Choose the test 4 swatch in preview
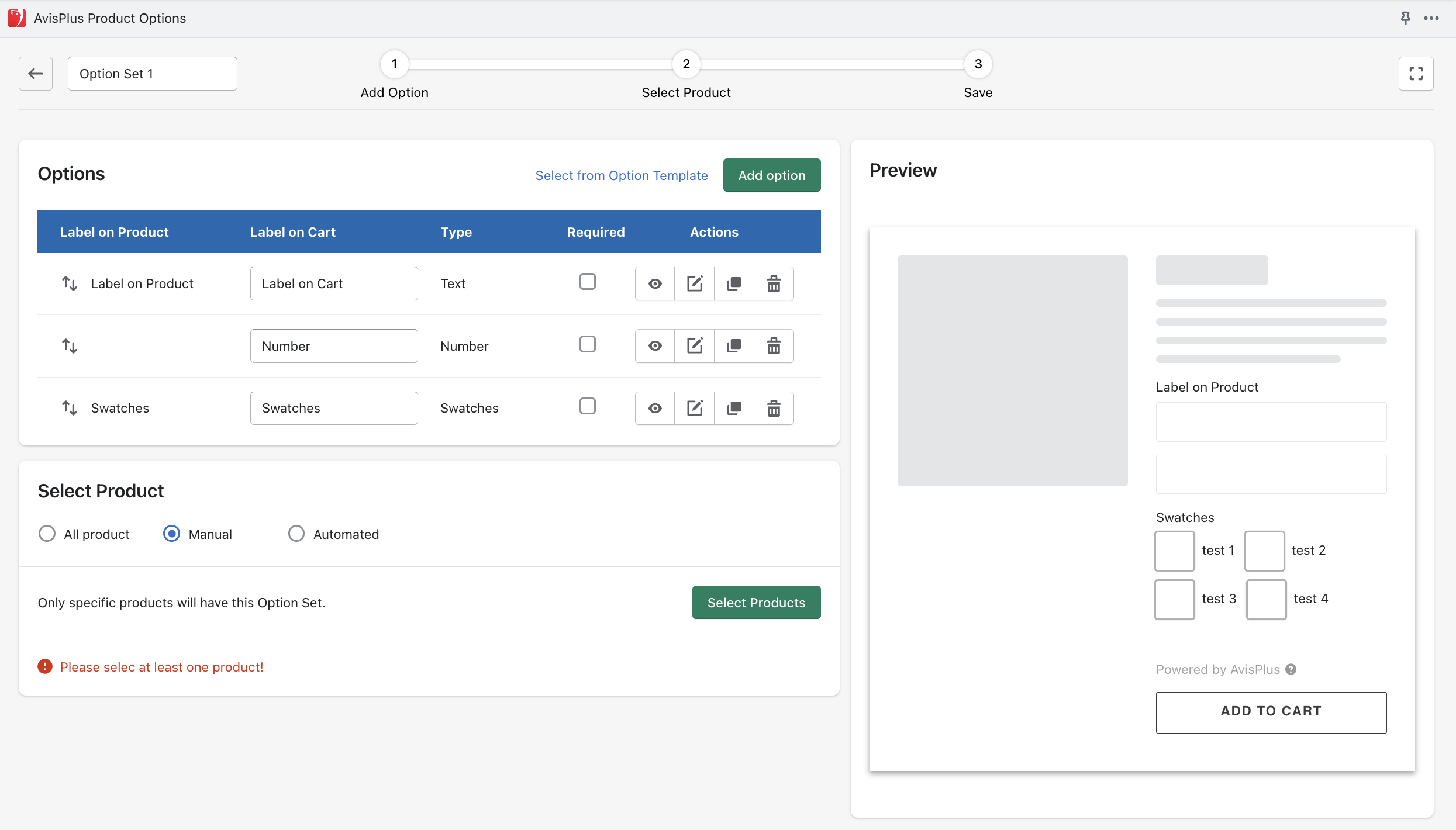The height and width of the screenshot is (830, 1456). click(x=1266, y=599)
